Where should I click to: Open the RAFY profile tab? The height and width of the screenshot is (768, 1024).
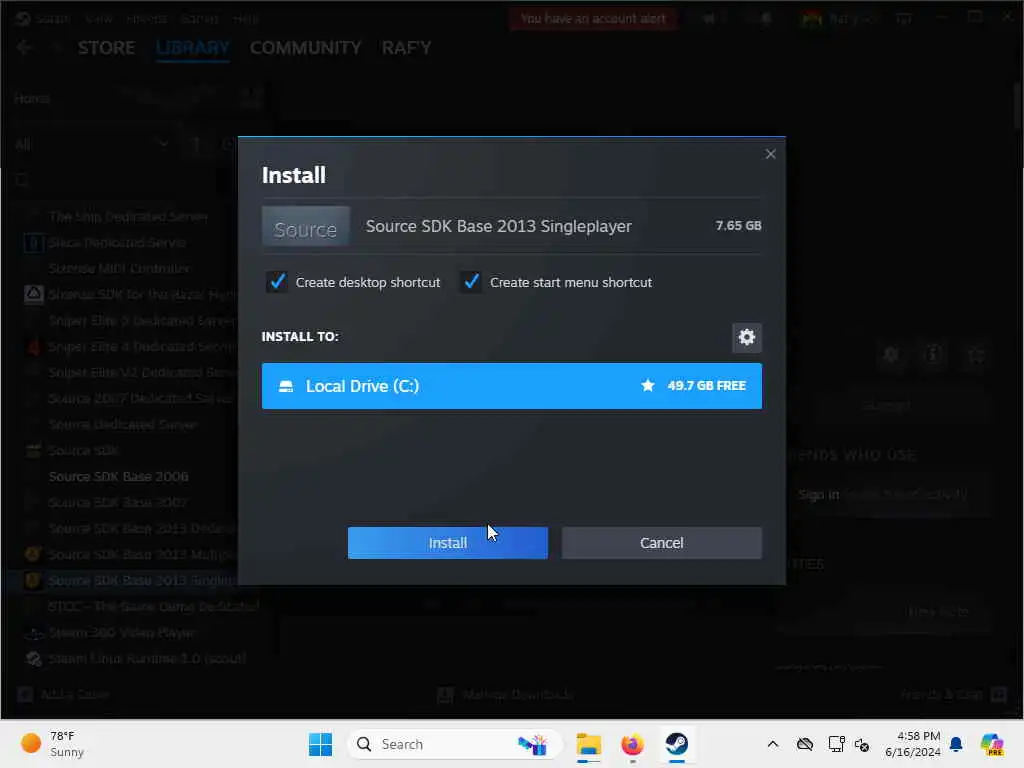[406, 48]
